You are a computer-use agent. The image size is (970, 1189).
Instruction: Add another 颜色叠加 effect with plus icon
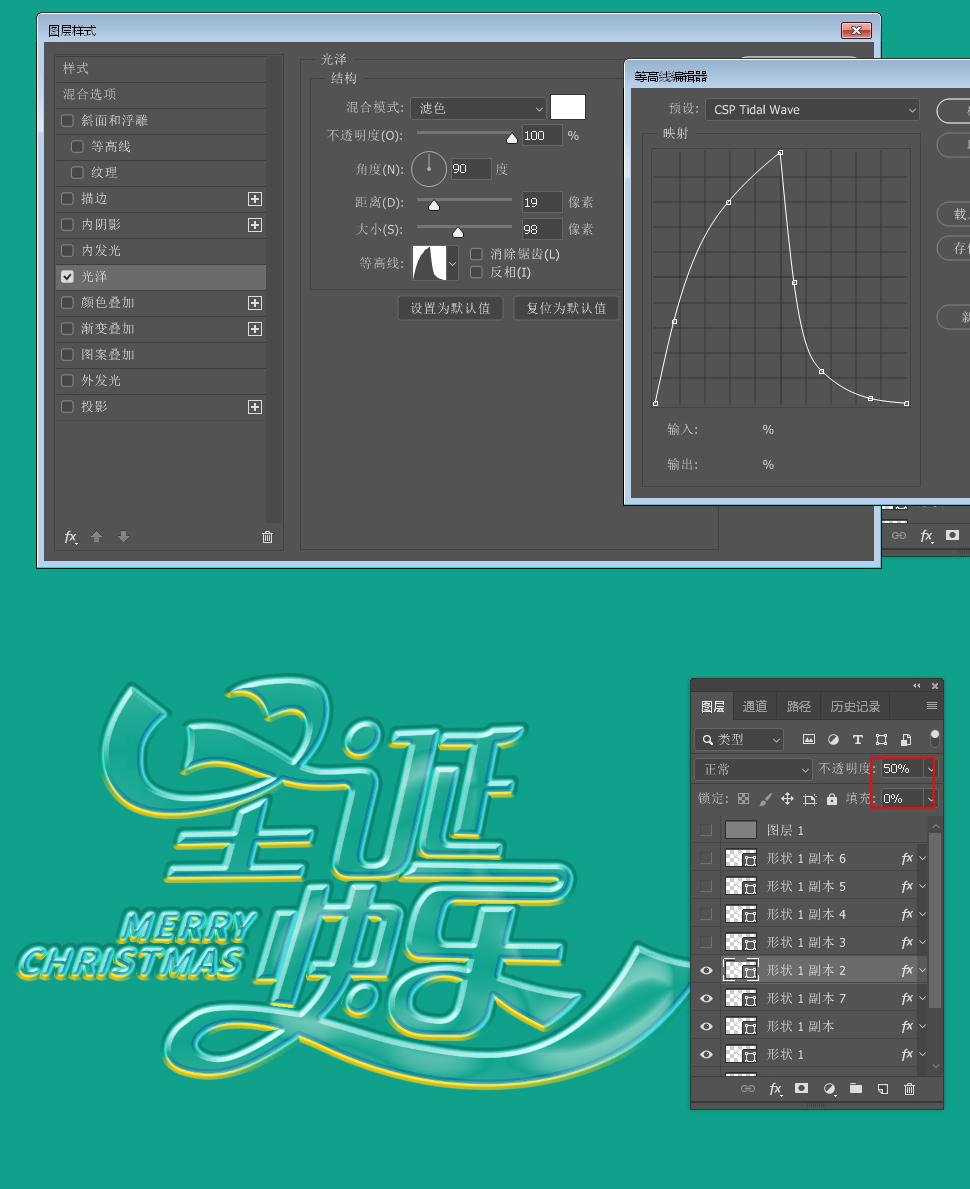coord(255,303)
